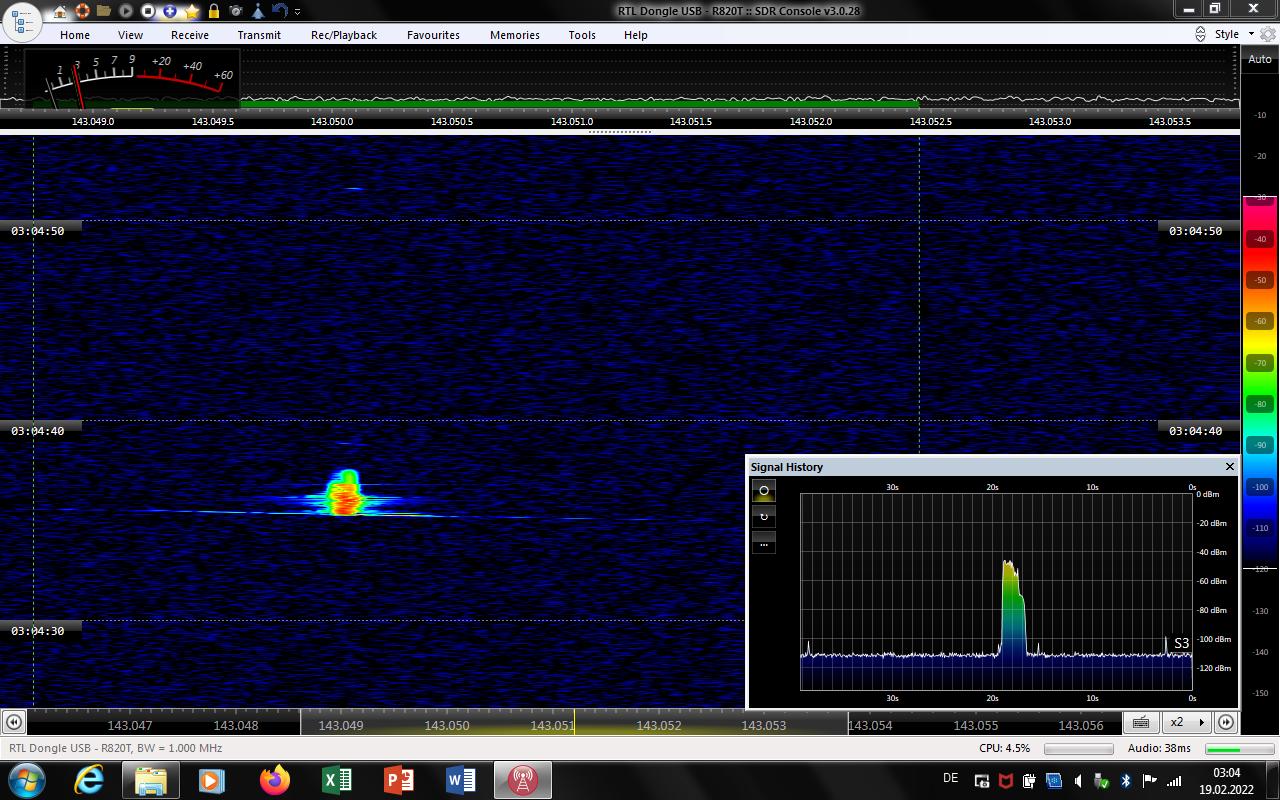
Task: Open favourites via the yellow star icon
Action: tap(192, 11)
